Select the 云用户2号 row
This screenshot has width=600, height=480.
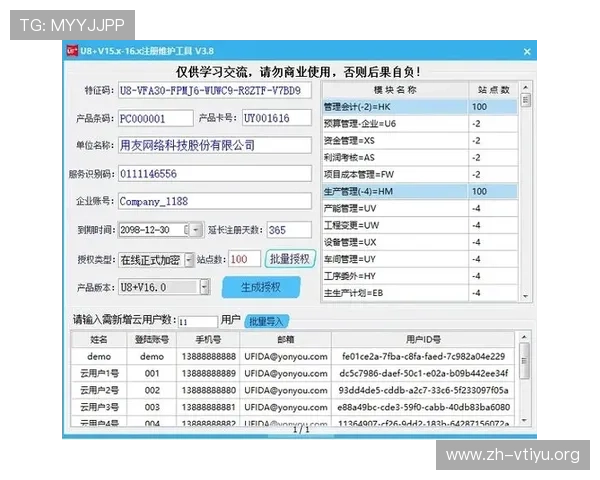point(293,390)
